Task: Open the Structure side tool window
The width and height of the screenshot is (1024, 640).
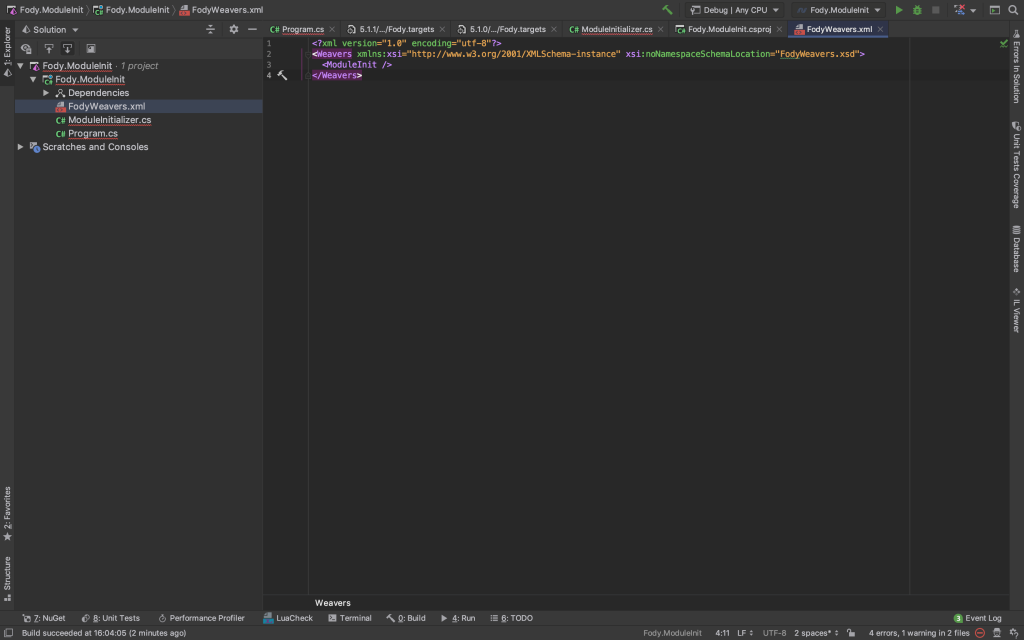Action: tap(7, 578)
